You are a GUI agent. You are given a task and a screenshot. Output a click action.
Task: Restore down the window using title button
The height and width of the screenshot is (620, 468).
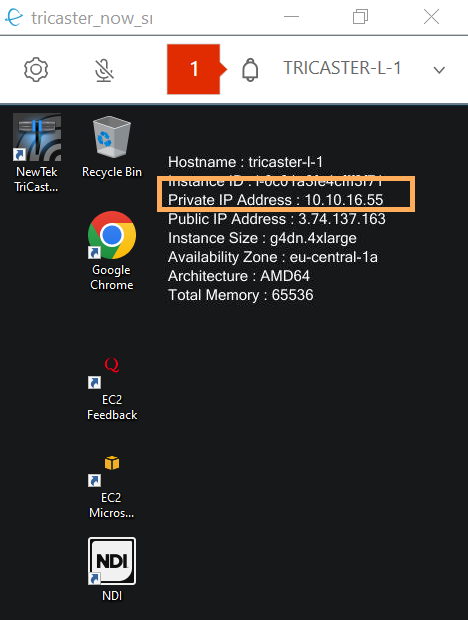coord(360,17)
